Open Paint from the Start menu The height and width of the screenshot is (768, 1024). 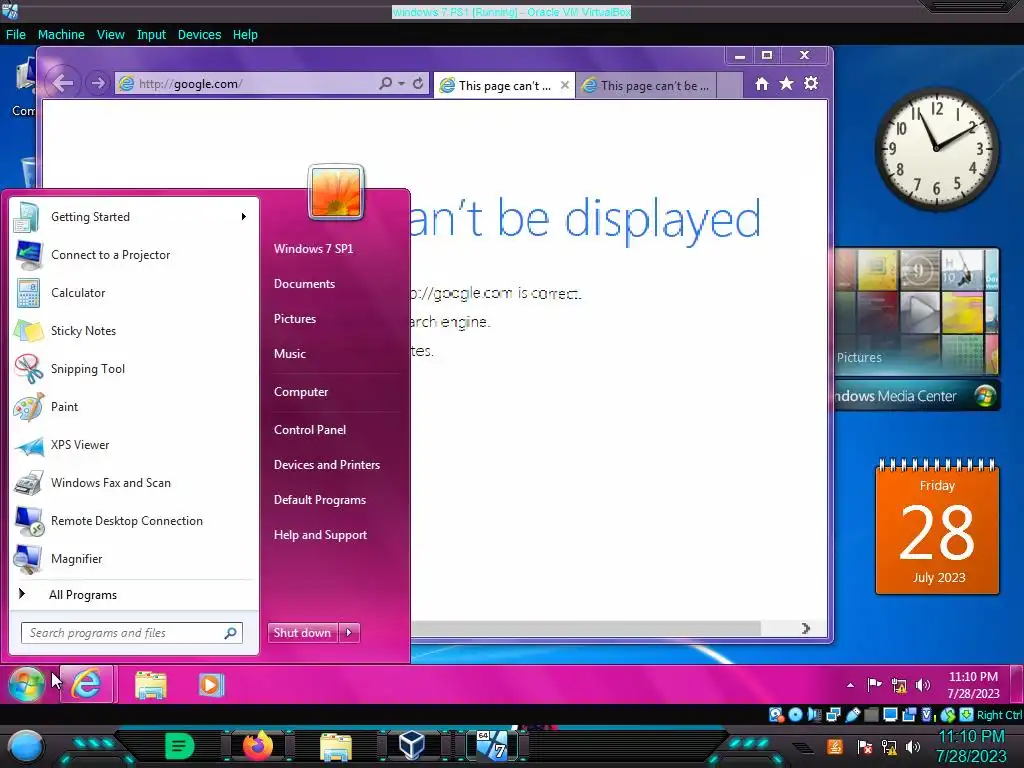[x=134, y=406]
